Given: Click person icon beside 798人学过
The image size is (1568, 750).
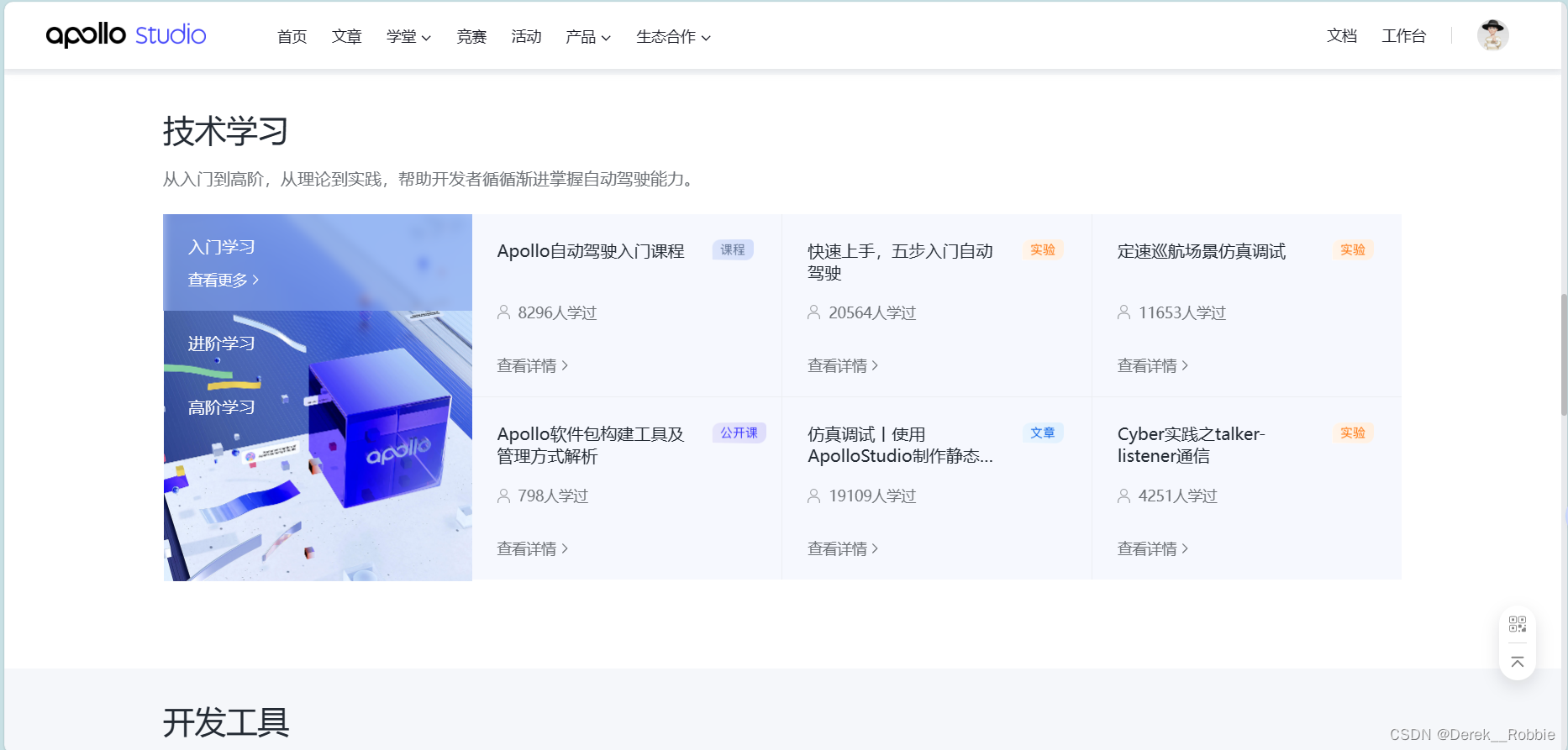Looking at the screenshot, I should tap(504, 496).
